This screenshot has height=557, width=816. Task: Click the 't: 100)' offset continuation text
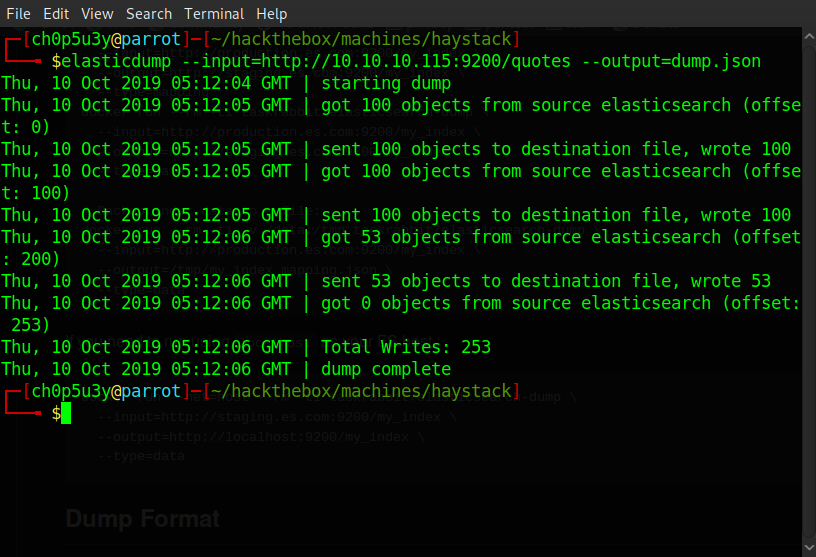point(35,193)
